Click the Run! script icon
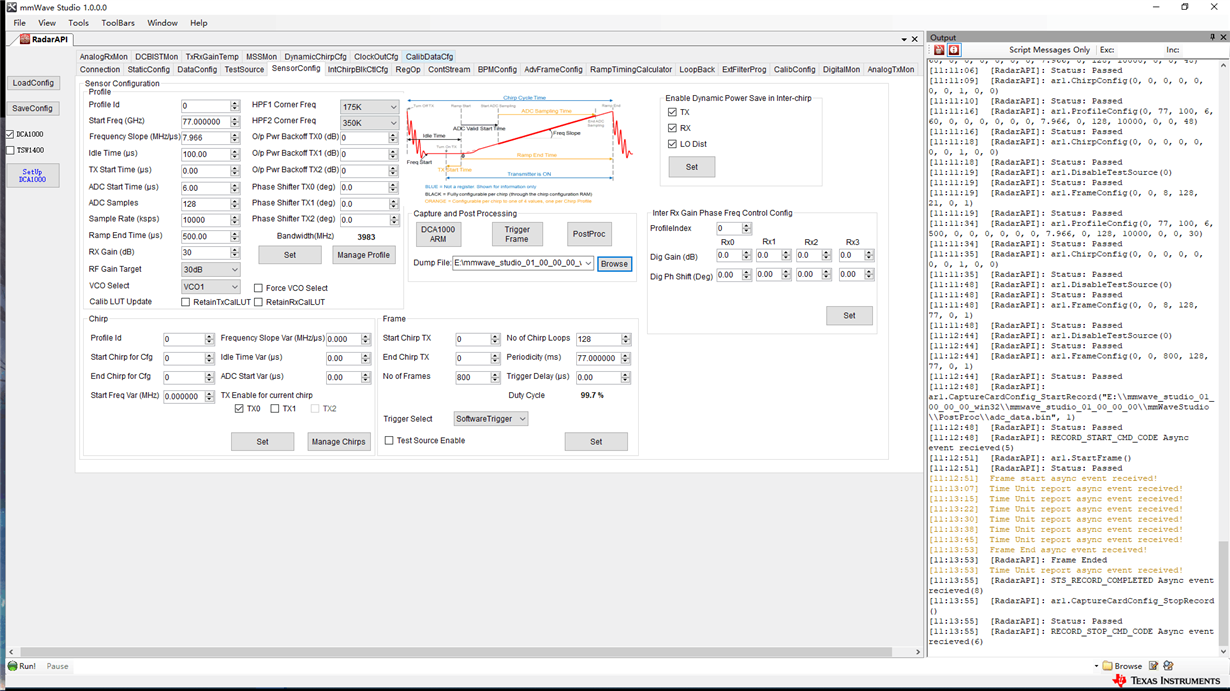Viewport: 1230px width, 691px height. 12,666
